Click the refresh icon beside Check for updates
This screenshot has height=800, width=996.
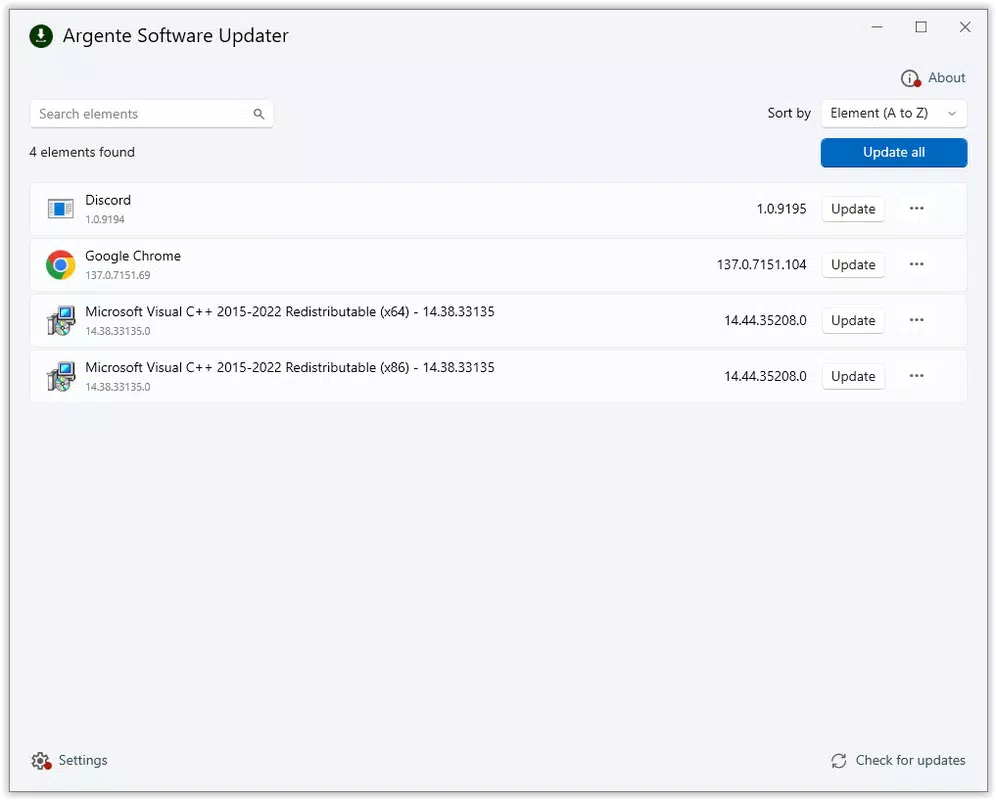click(x=838, y=761)
